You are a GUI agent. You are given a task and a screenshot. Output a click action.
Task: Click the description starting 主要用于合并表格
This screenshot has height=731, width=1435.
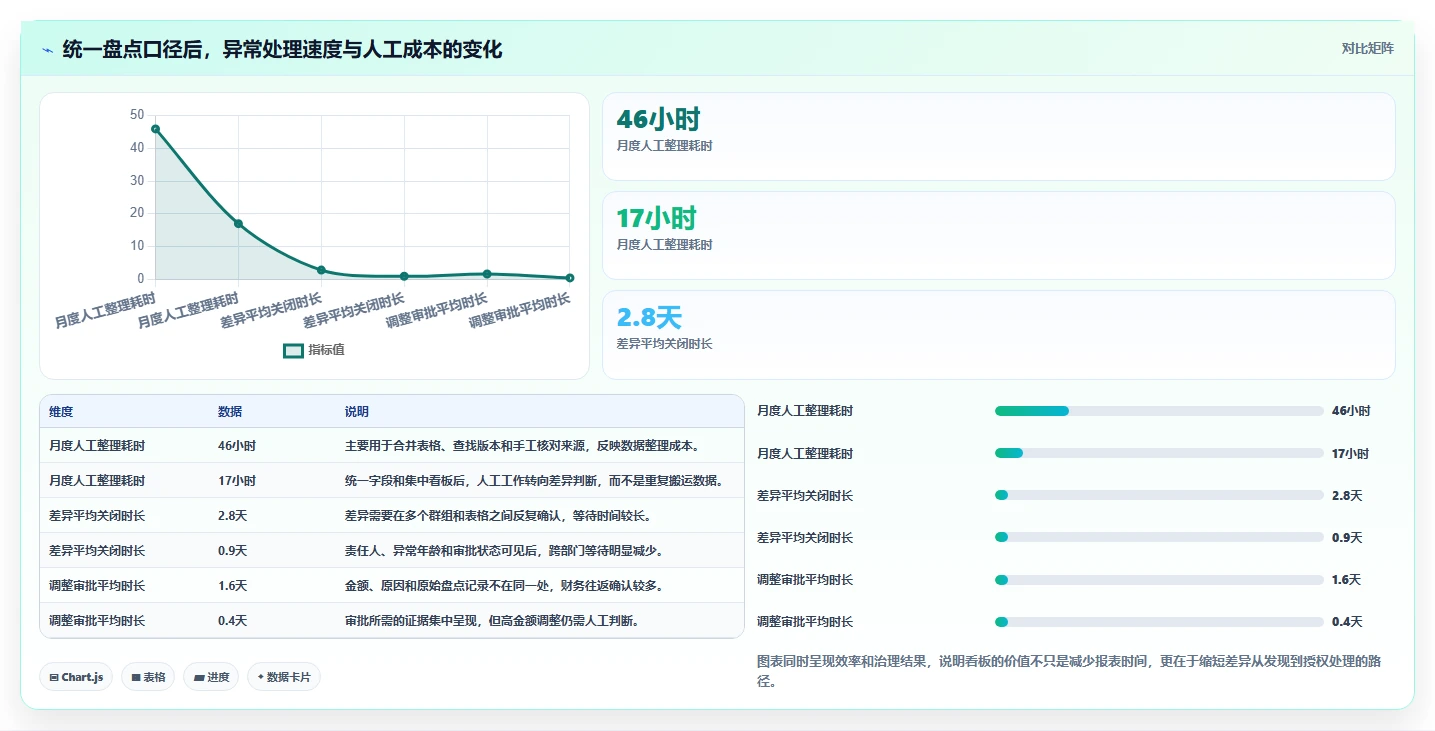point(525,446)
